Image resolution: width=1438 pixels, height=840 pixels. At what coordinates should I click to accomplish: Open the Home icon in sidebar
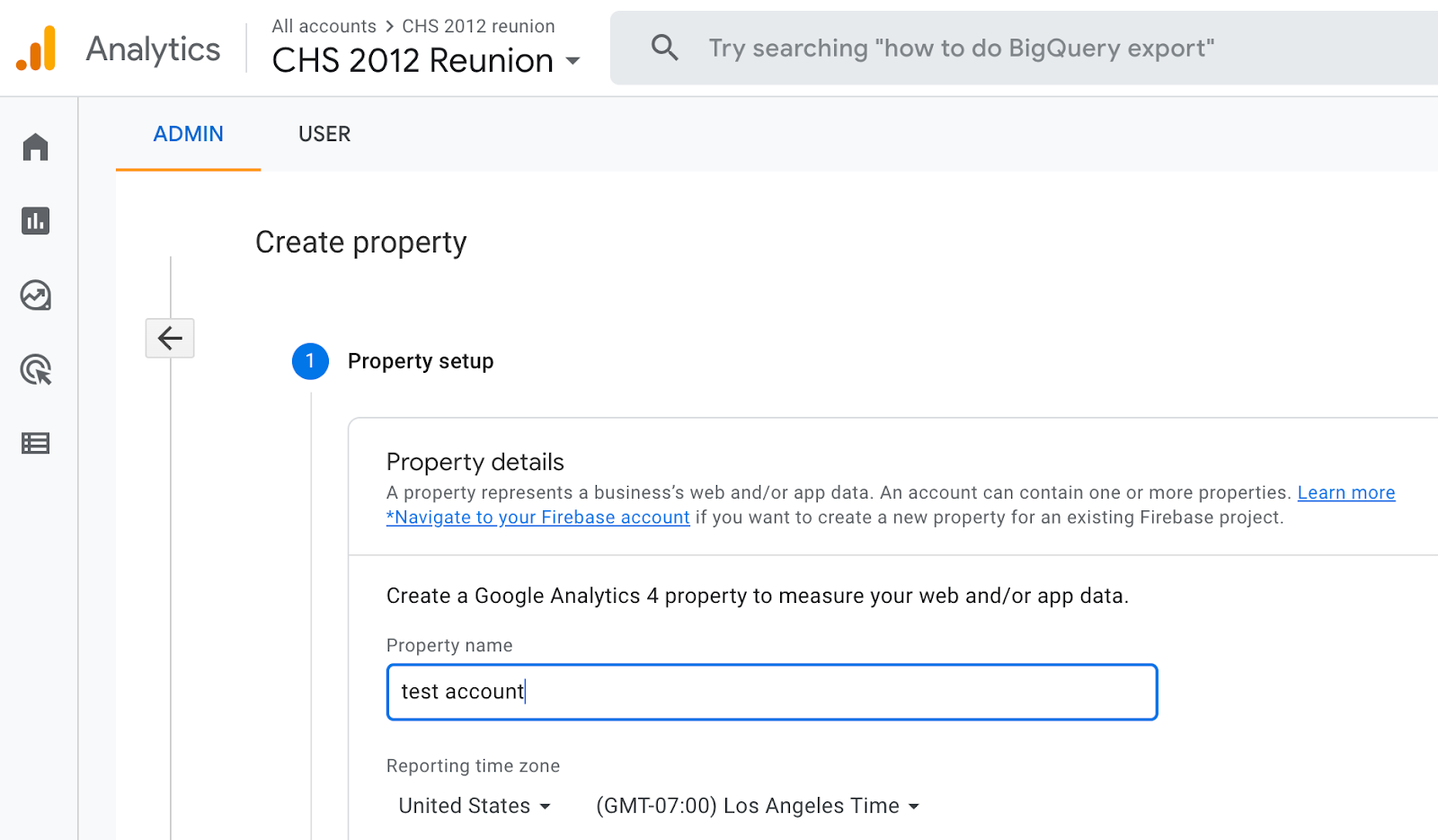coord(36,146)
